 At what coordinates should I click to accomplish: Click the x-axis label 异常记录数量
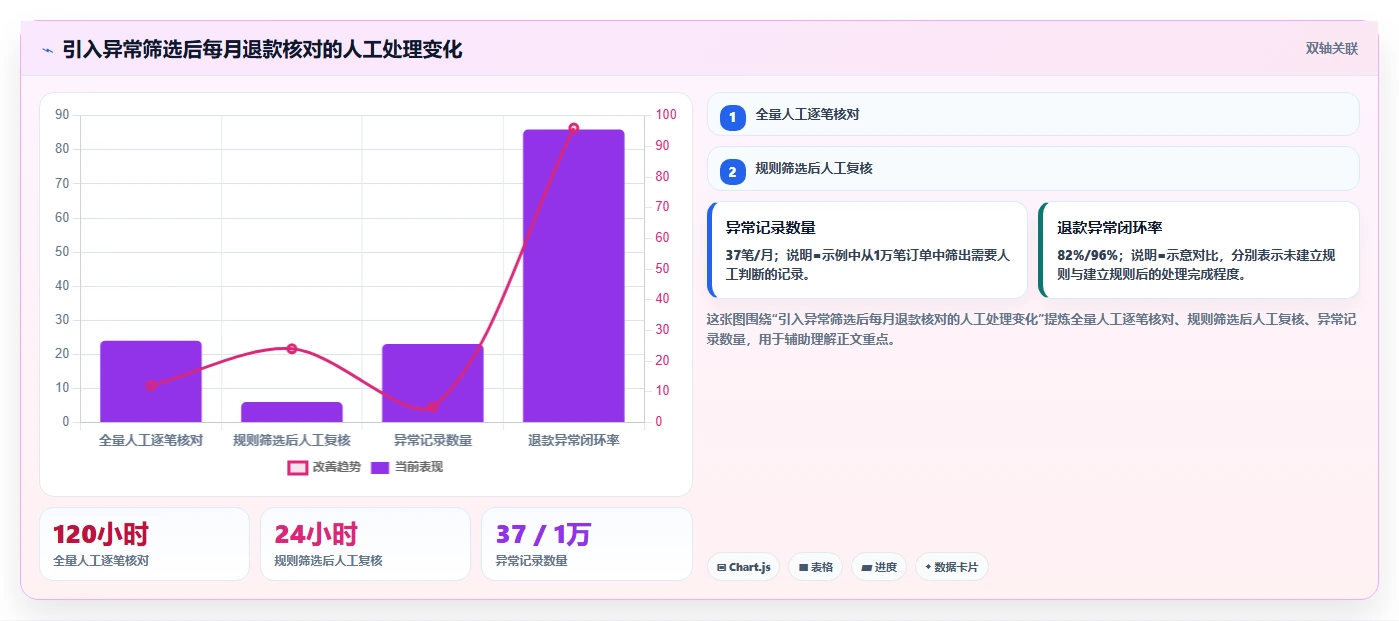[x=433, y=440]
